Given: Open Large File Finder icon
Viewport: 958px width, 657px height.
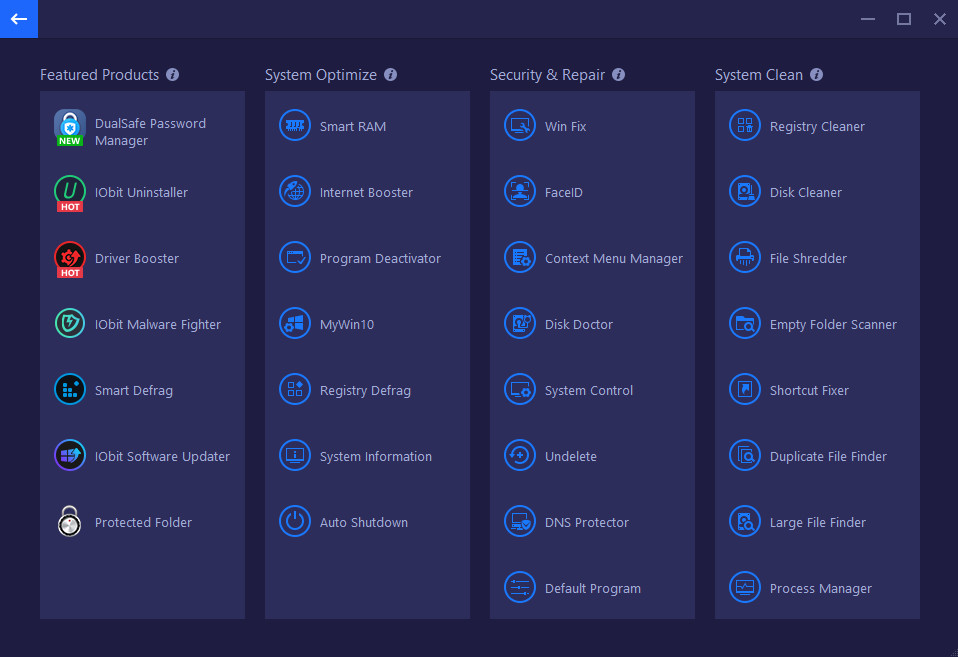Looking at the screenshot, I should click(x=744, y=521).
